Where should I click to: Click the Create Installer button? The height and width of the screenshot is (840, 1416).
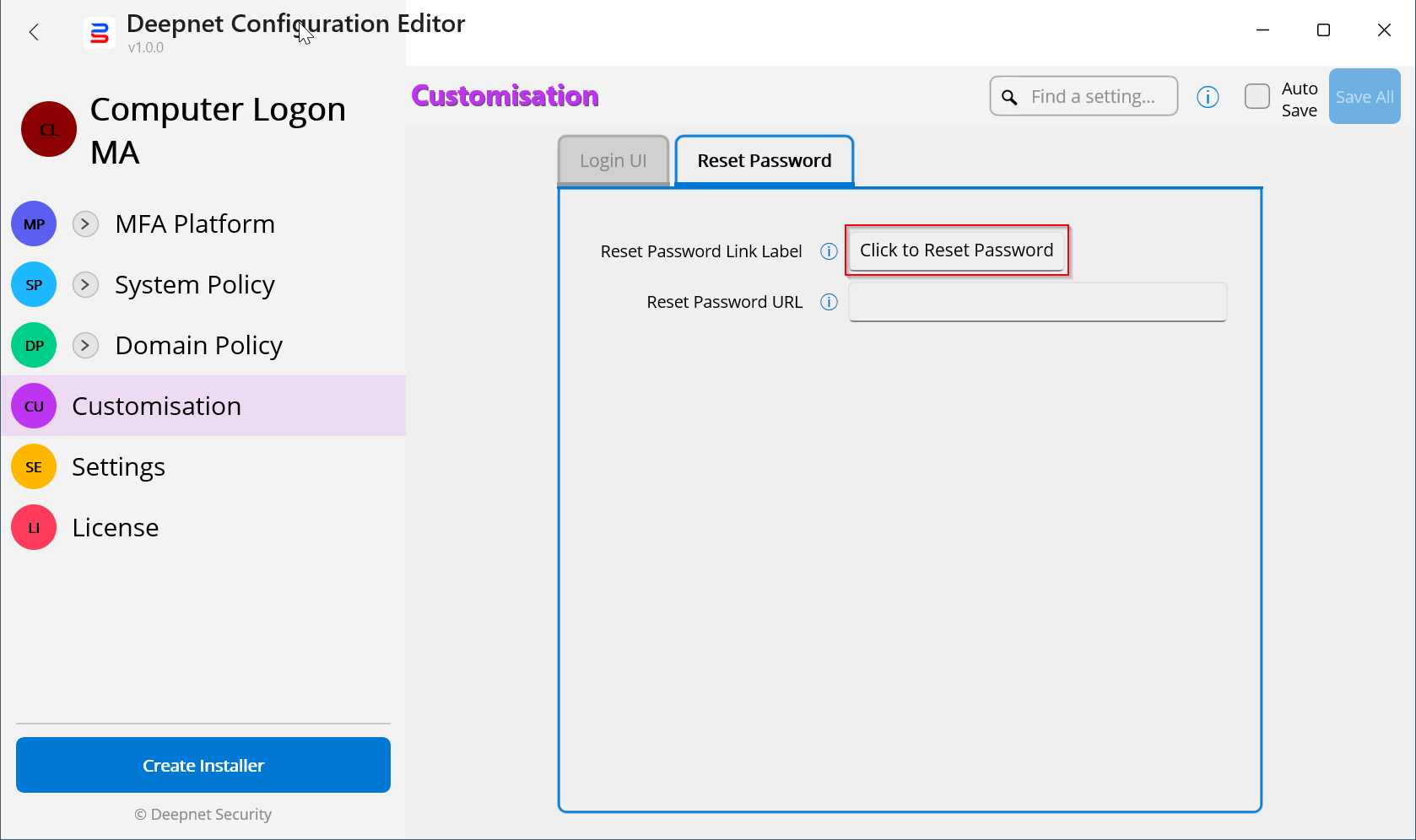pyautogui.click(x=203, y=765)
